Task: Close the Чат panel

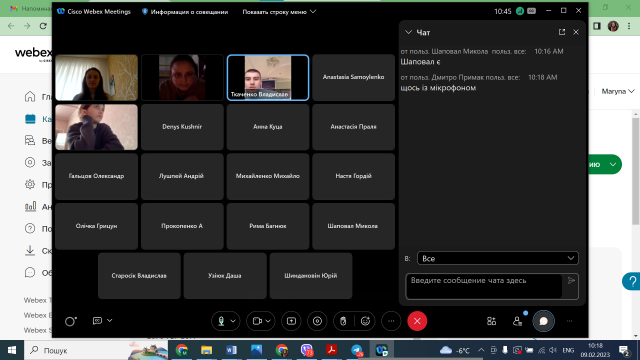Action: (x=576, y=32)
